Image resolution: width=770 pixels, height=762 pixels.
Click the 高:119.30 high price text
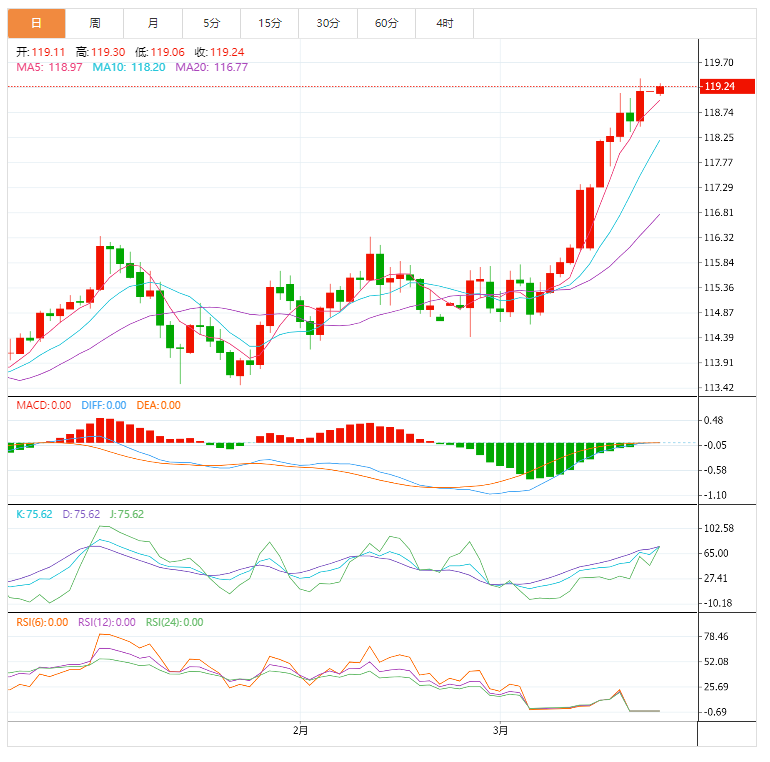coord(101,52)
